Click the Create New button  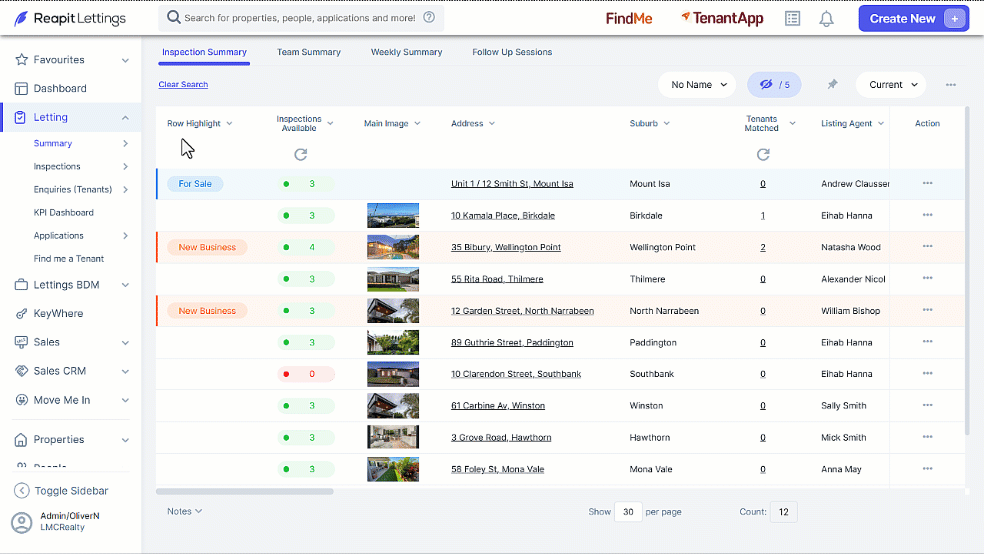[x=914, y=19]
